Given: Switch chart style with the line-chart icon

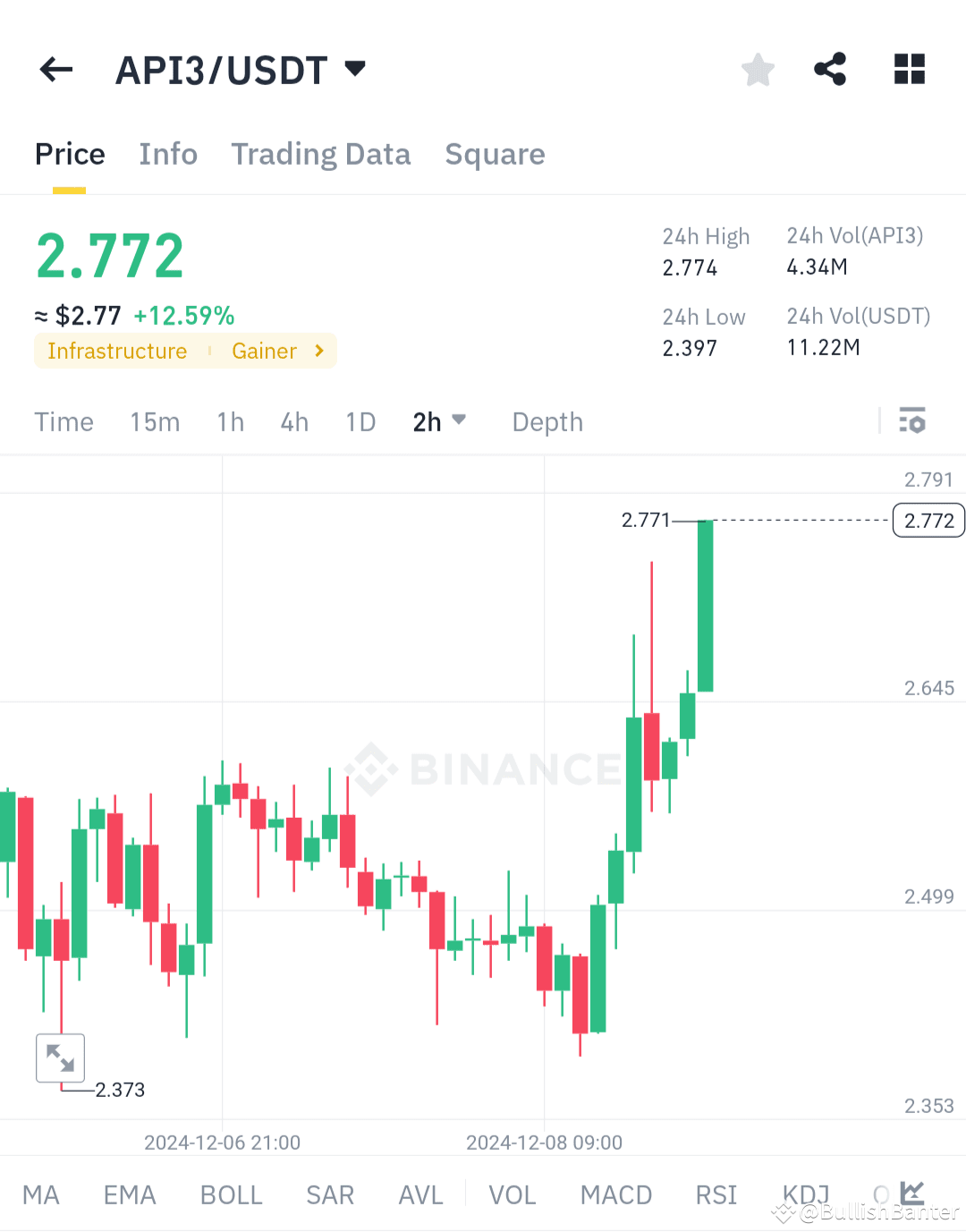Looking at the screenshot, I should tap(911, 1193).
